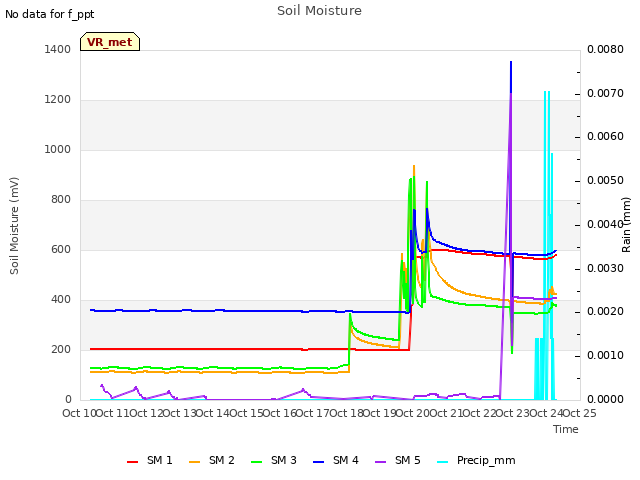Click the Oct 15 x-axis tick label
The width and height of the screenshot is (640, 480).
click(246, 413)
